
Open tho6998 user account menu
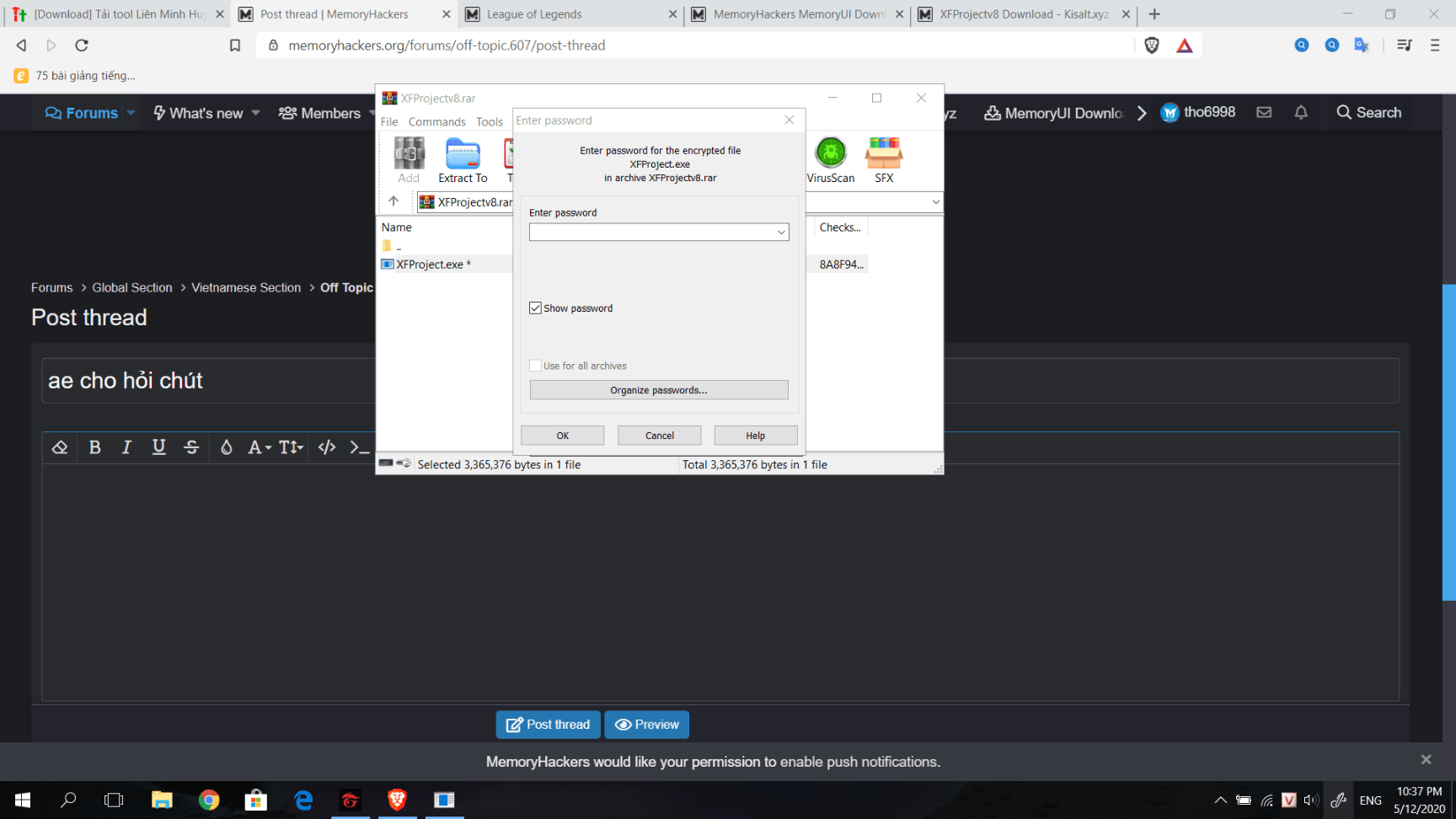point(1197,112)
